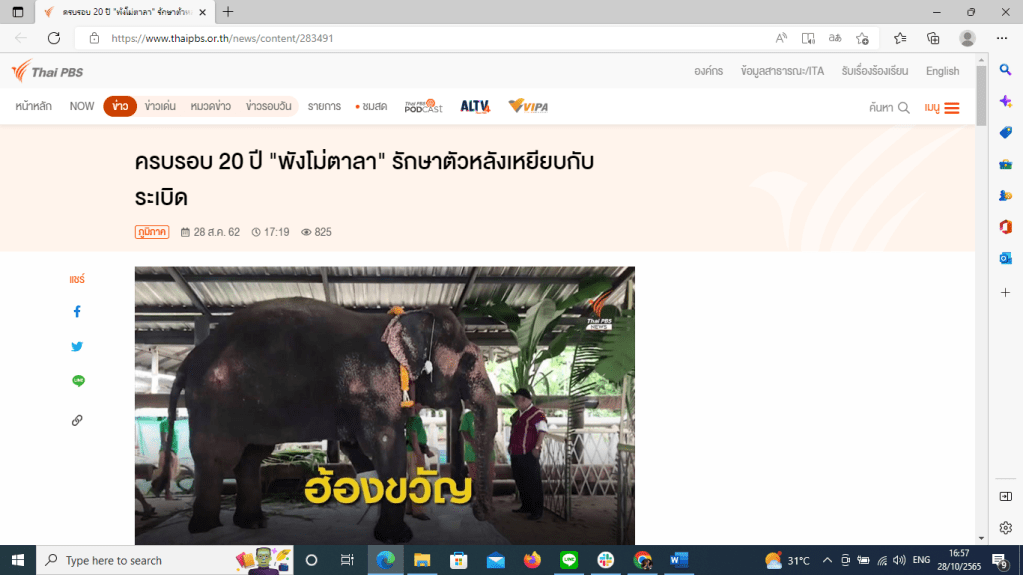Go to the รายการ menu item
The height and width of the screenshot is (575, 1023).
point(324,106)
